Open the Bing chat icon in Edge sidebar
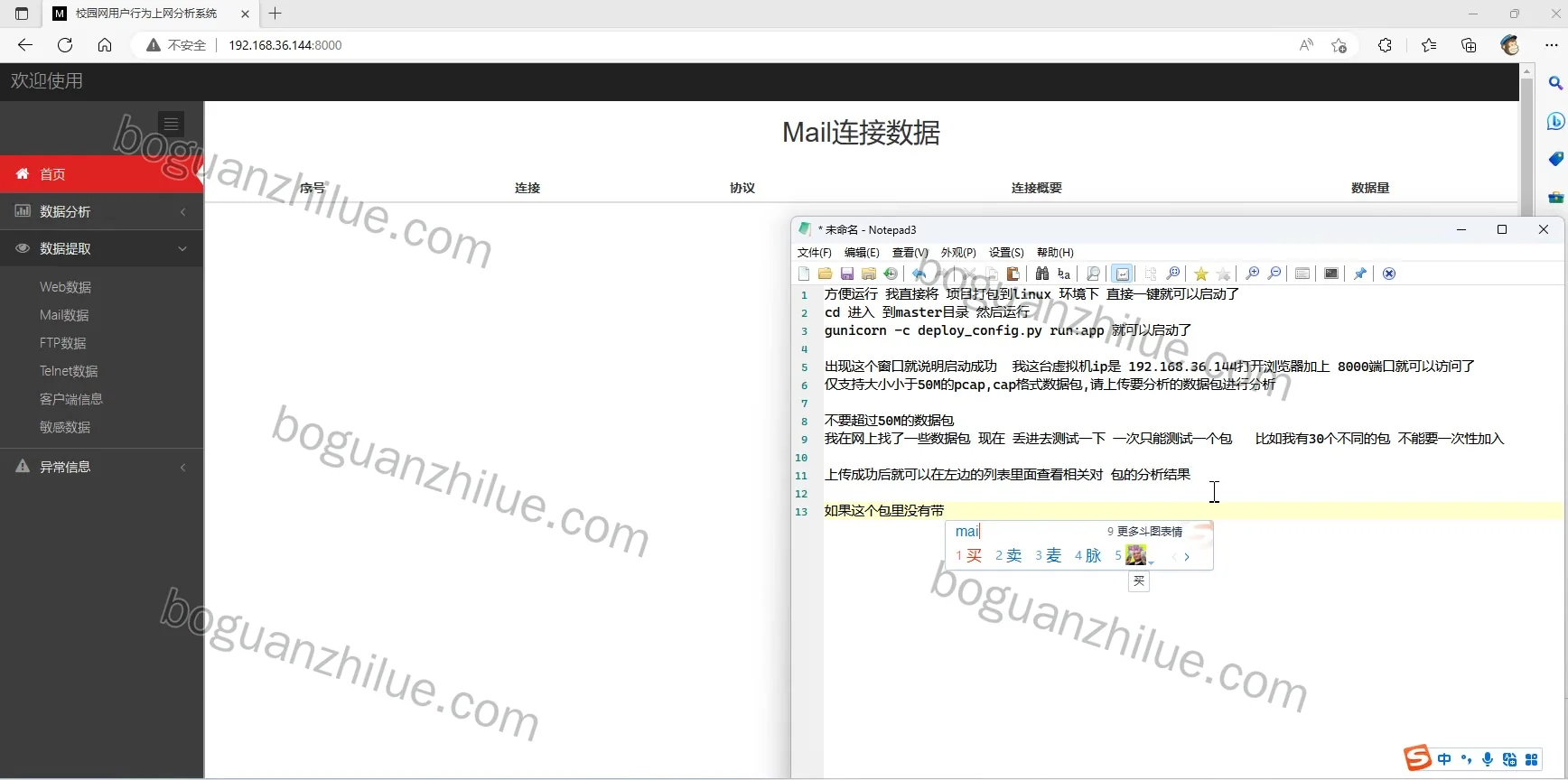 (1555, 121)
